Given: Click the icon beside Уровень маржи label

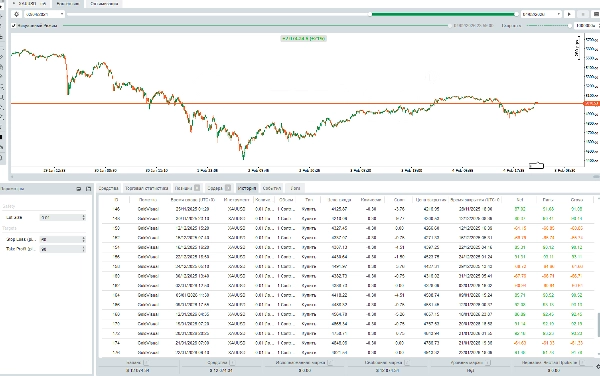Looking at the screenshot, I should click(x=488, y=362).
